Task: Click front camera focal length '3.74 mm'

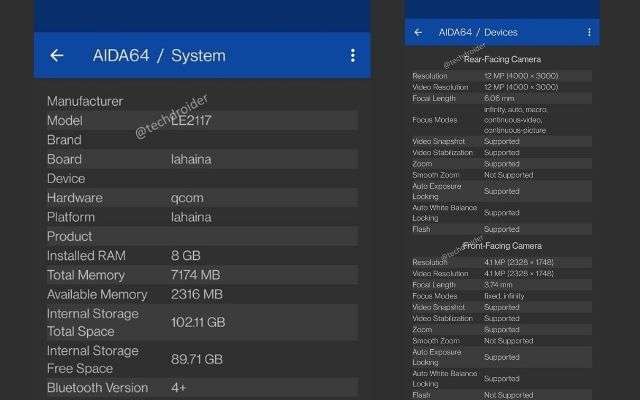Action: tap(498, 284)
